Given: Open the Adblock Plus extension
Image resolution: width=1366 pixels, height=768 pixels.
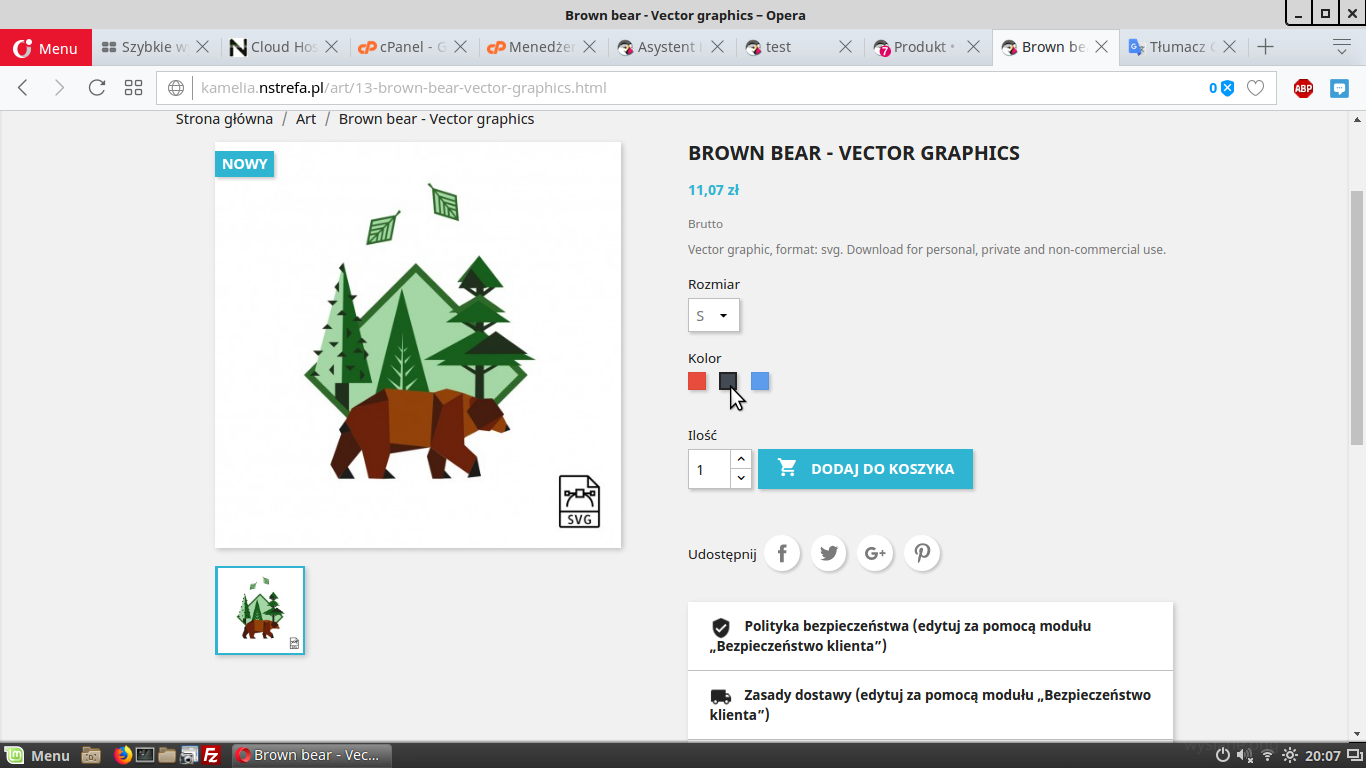Looking at the screenshot, I should [1303, 88].
